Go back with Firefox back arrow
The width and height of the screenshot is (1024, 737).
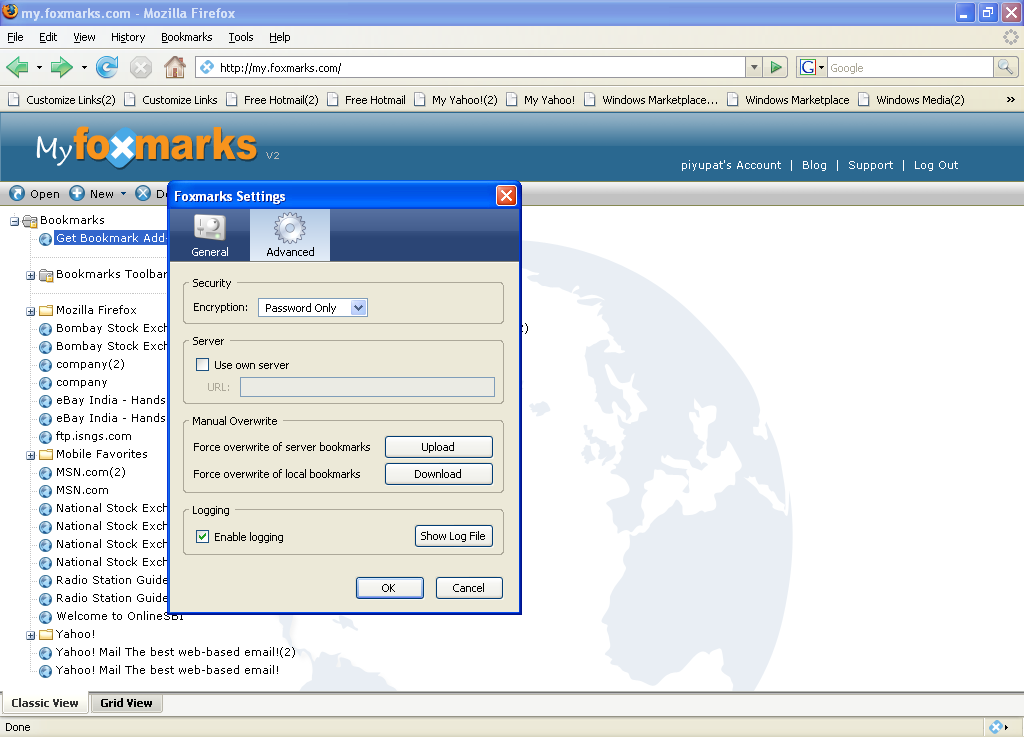click(x=18, y=67)
